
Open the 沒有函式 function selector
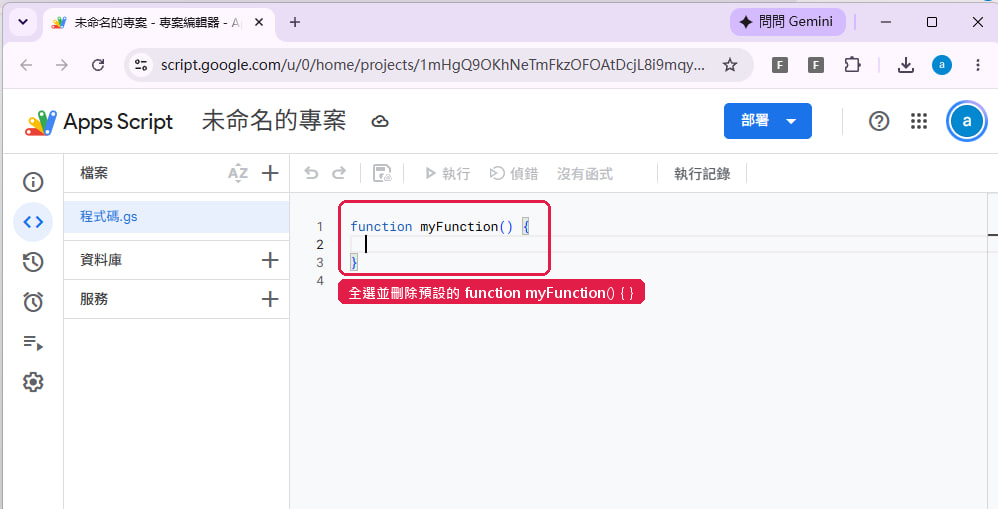(585, 174)
